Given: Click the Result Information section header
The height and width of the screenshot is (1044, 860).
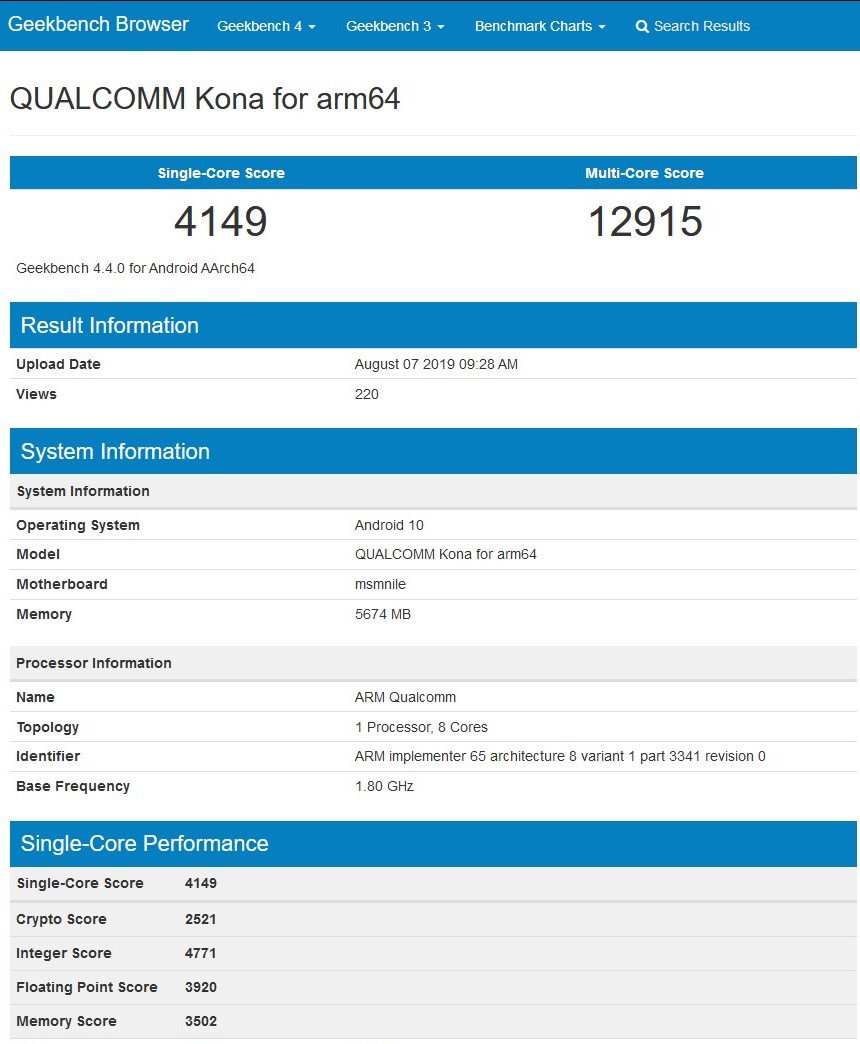Looking at the screenshot, I should pyautogui.click(x=433, y=325).
